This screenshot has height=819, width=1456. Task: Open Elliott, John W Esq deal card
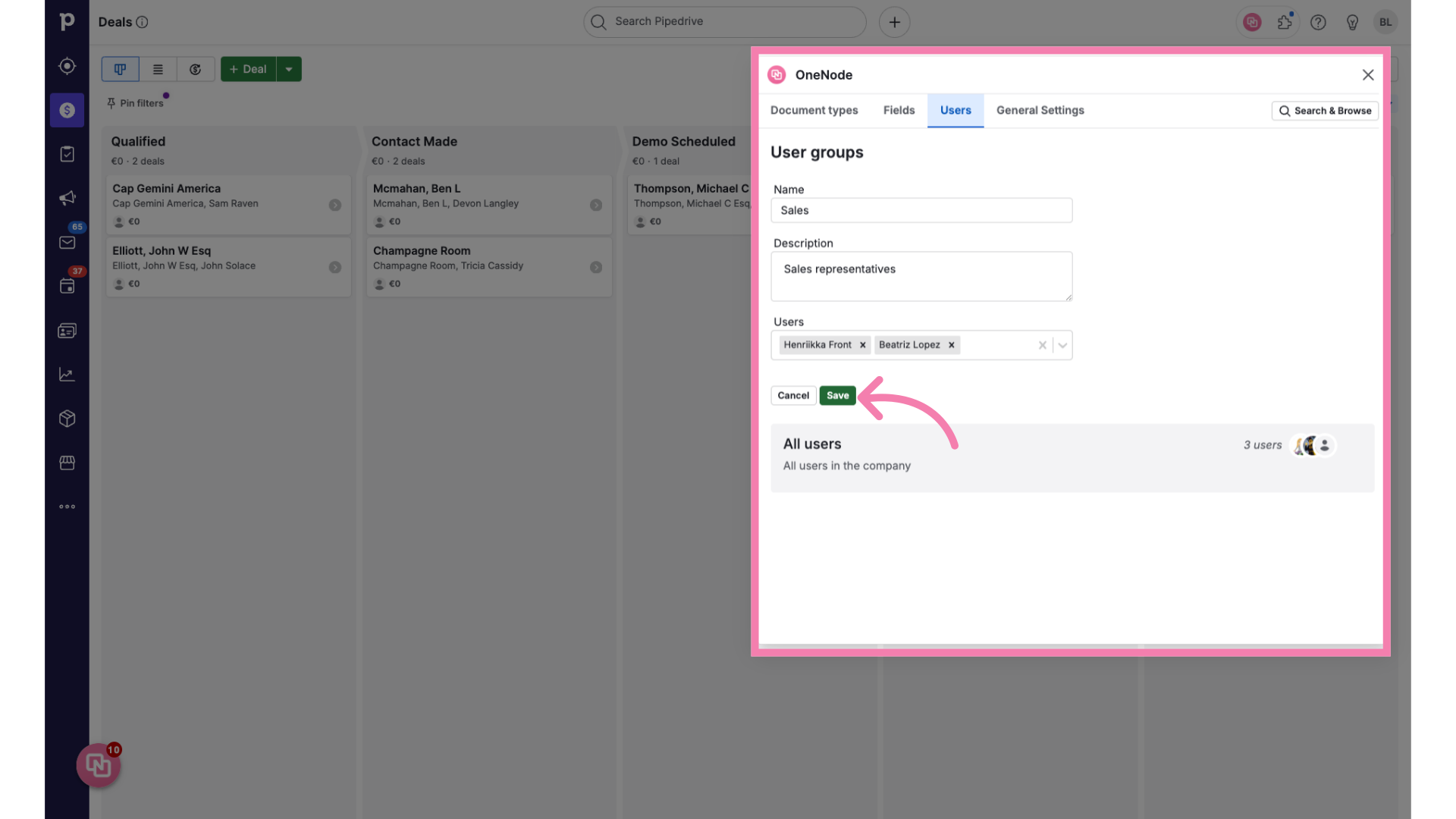point(228,266)
